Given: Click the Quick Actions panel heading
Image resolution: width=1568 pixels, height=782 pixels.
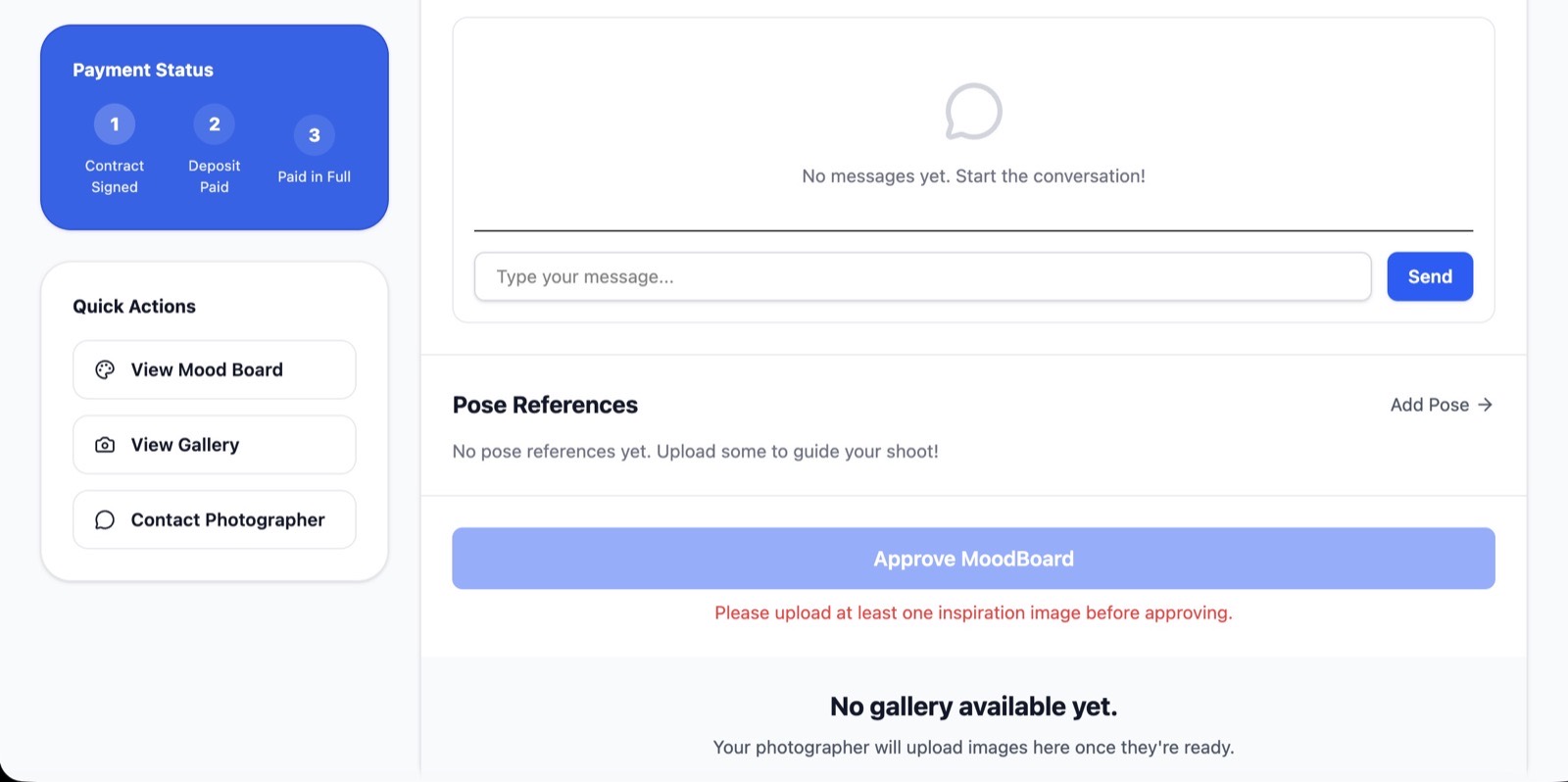Looking at the screenshot, I should 134,306.
